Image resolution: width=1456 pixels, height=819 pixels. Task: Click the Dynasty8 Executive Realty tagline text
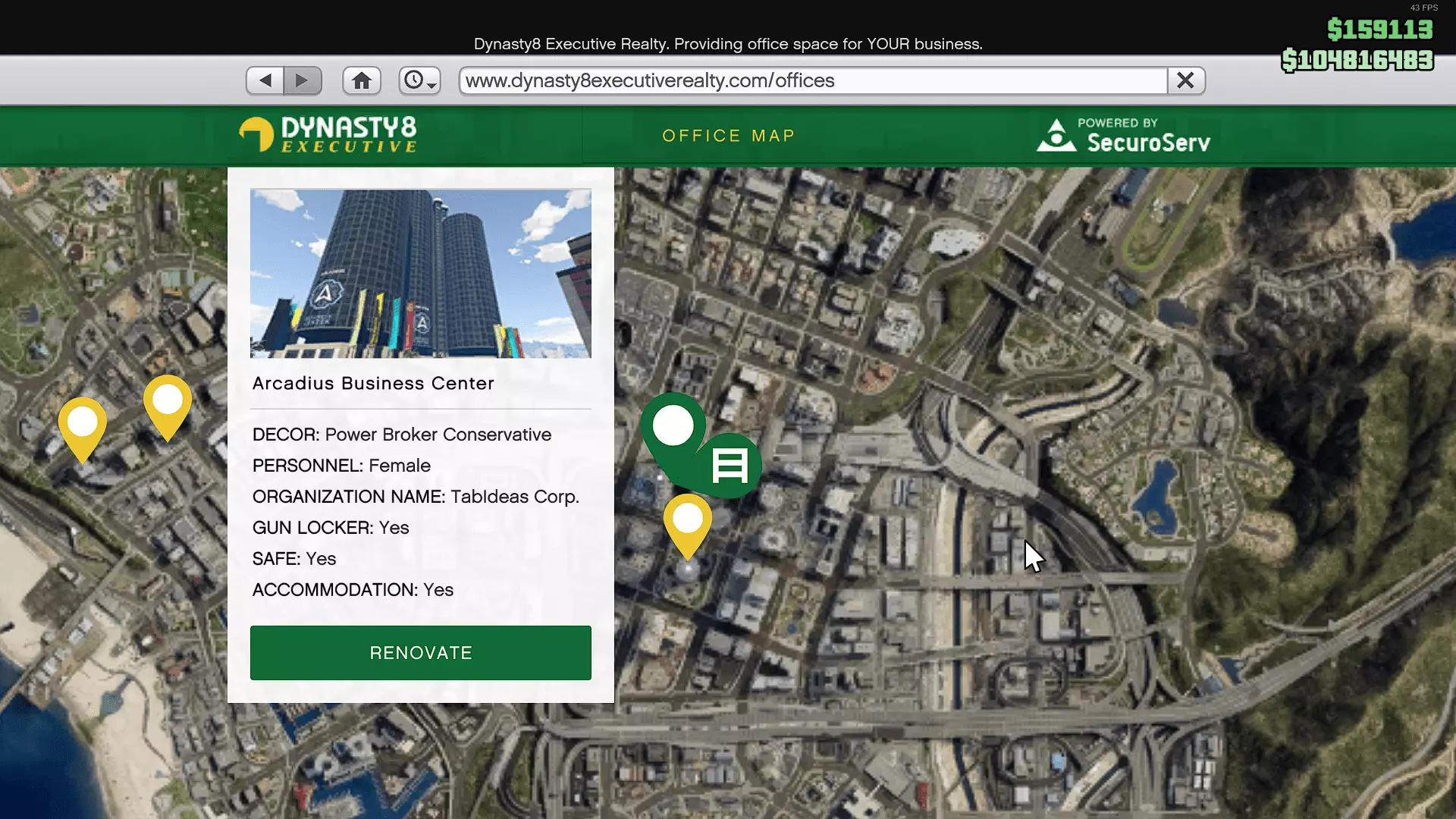pos(727,44)
